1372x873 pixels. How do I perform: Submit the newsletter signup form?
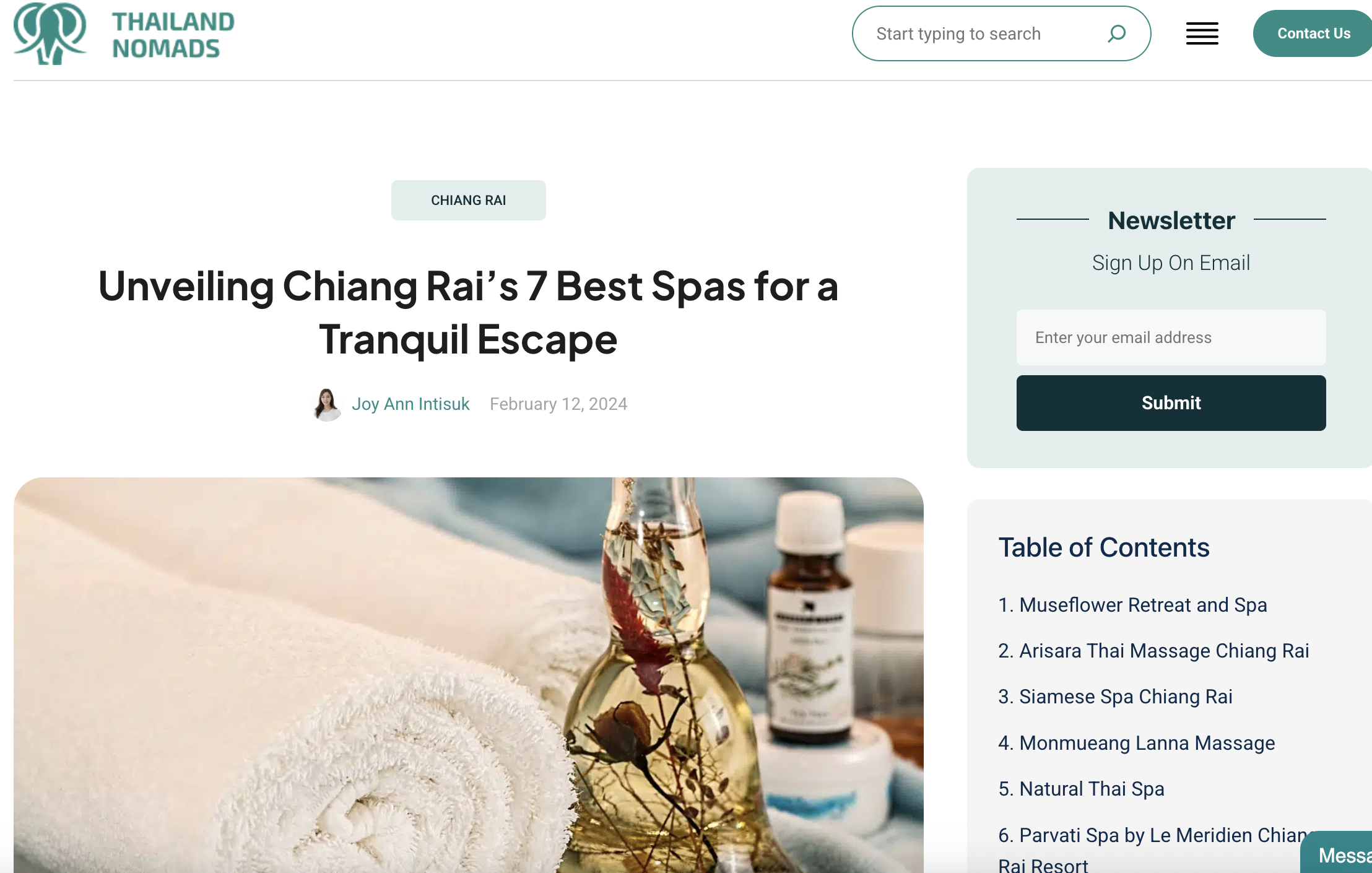click(x=1171, y=403)
